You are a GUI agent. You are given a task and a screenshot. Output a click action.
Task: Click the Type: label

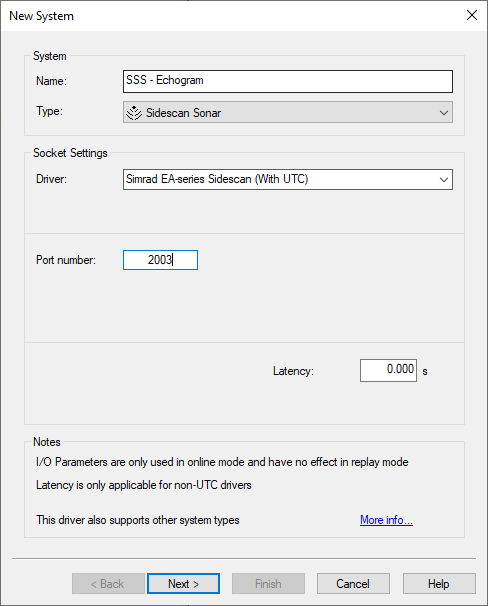(49, 111)
